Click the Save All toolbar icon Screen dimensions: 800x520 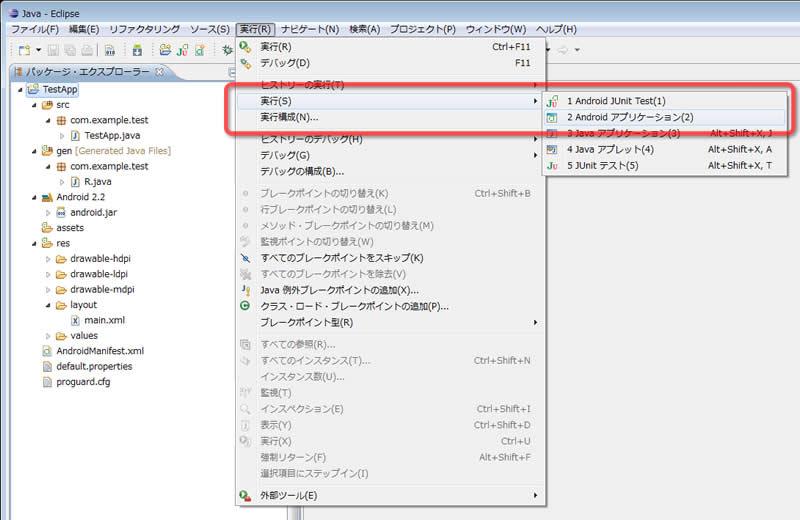click(70, 50)
